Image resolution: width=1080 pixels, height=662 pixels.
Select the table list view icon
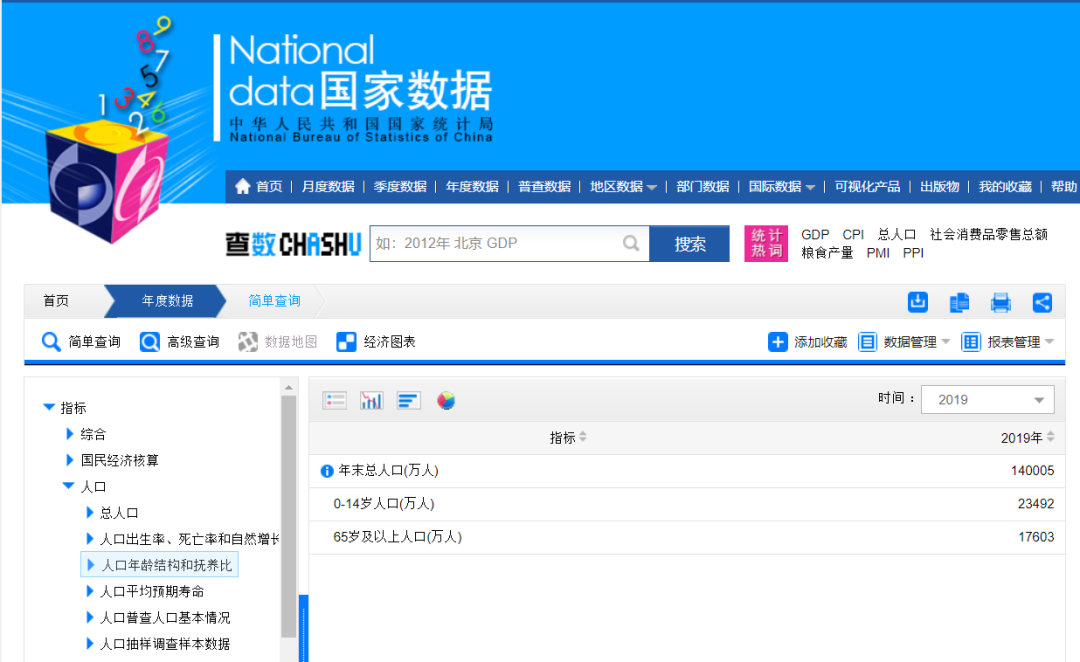335,400
